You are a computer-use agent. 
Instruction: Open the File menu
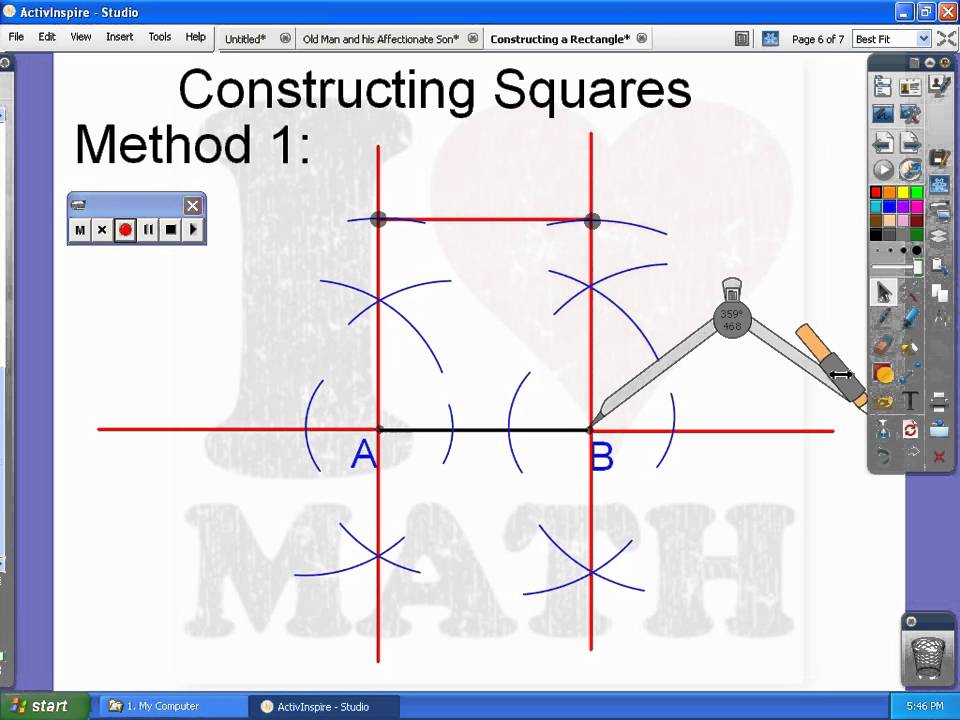[x=16, y=37]
